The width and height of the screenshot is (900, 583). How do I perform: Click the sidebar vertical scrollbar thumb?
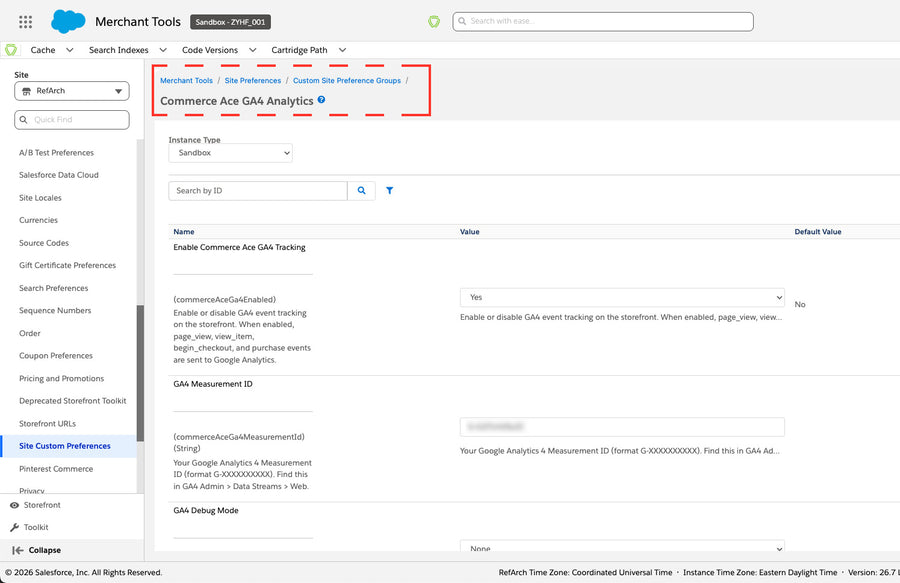point(140,373)
